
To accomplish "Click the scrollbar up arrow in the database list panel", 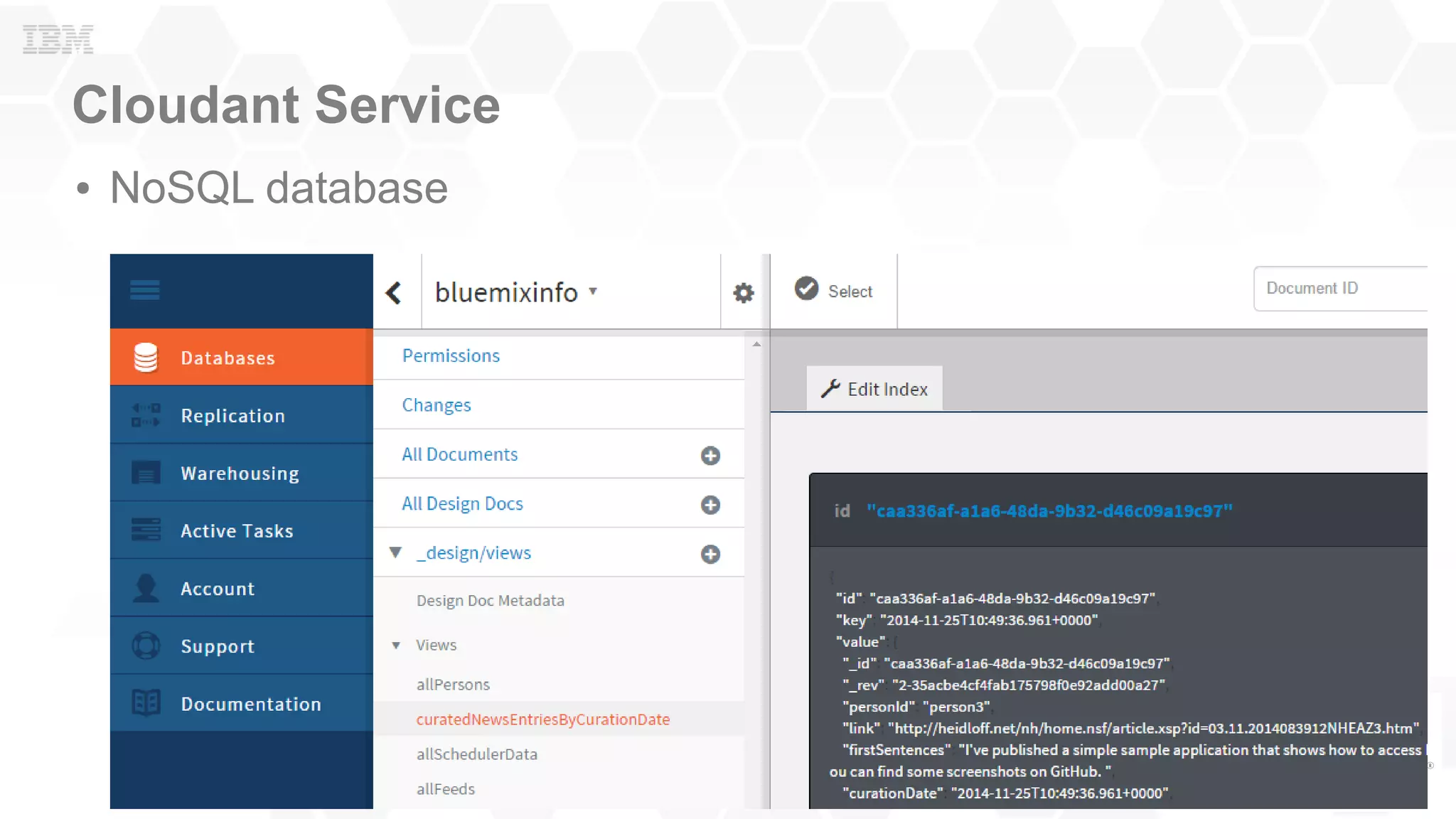I will click(x=756, y=344).
